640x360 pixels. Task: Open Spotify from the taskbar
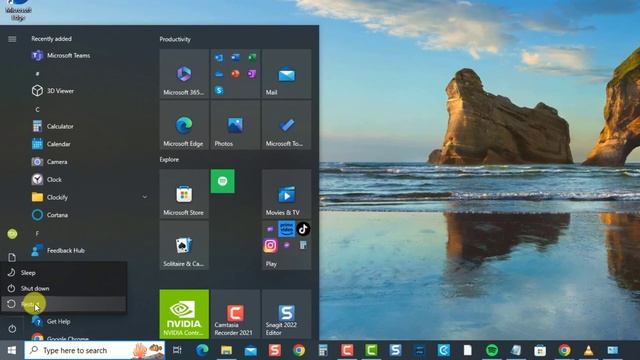(492, 350)
